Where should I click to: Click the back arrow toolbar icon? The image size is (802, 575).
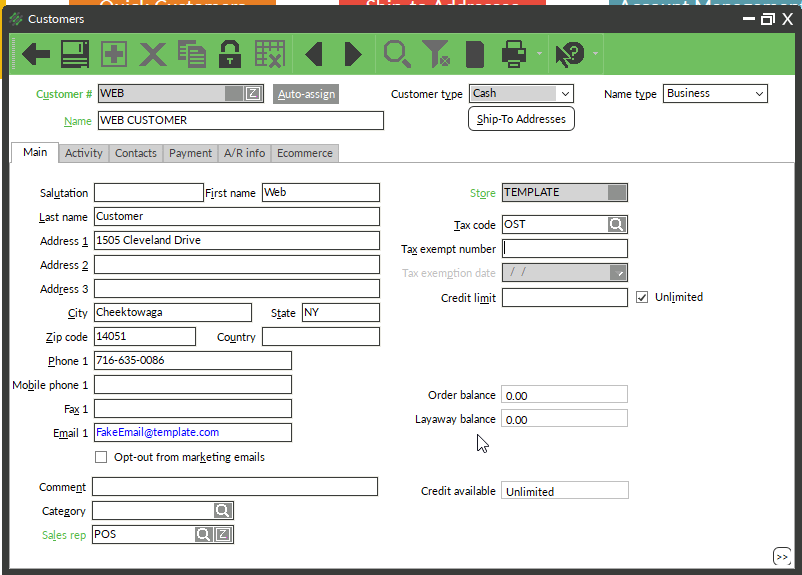tap(36, 54)
